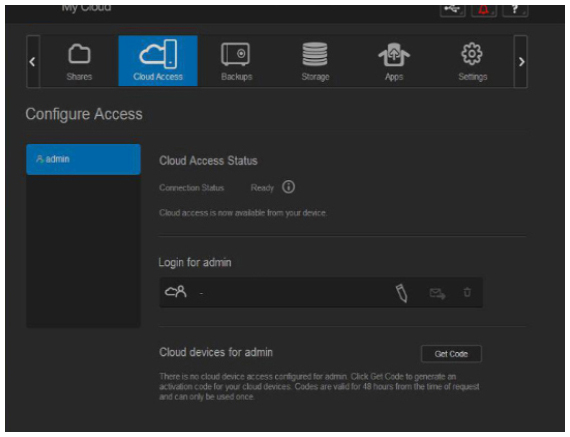Click the 'Connection Status' label
The width and height of the screenshot is (570, 437).
pos(192,188)
